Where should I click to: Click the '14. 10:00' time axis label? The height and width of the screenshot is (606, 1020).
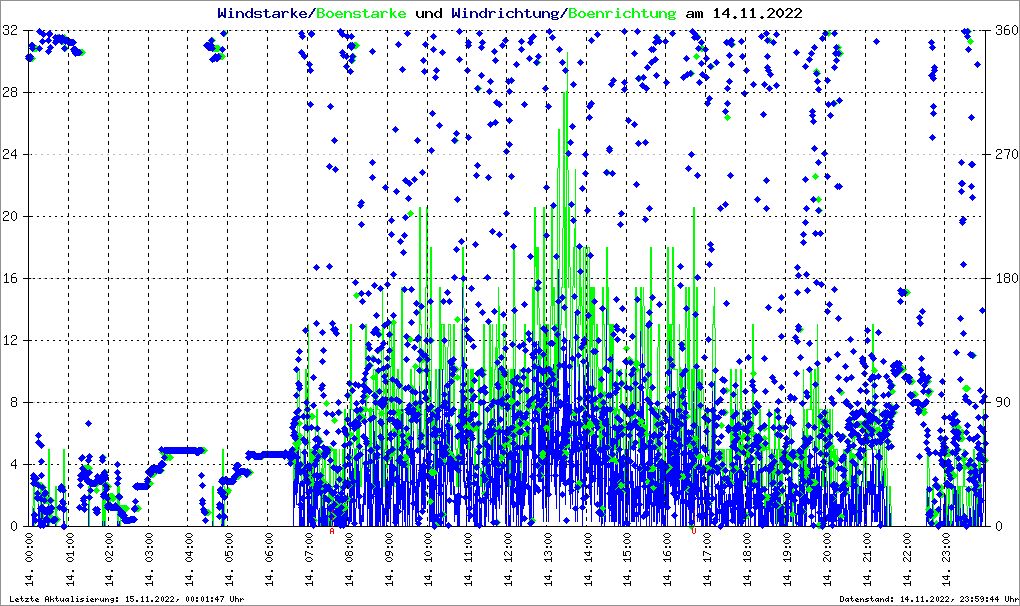click(428, 559)
